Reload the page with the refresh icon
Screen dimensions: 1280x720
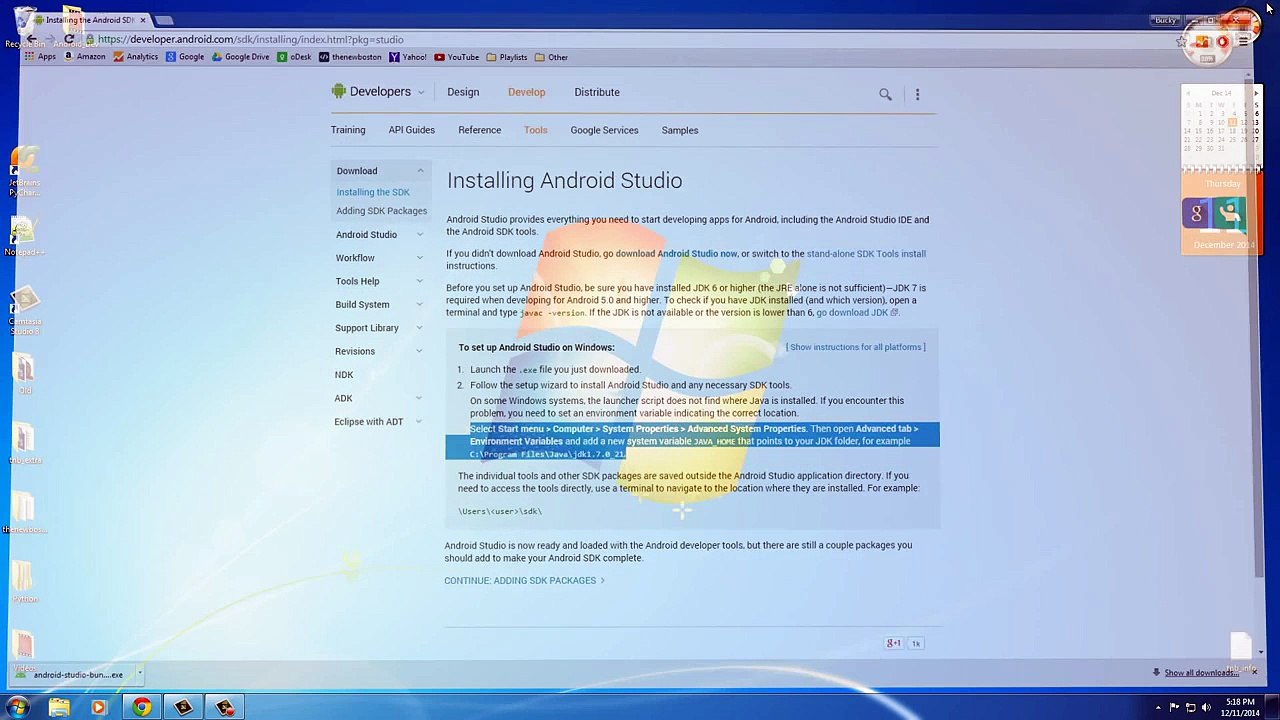[69, 39]
